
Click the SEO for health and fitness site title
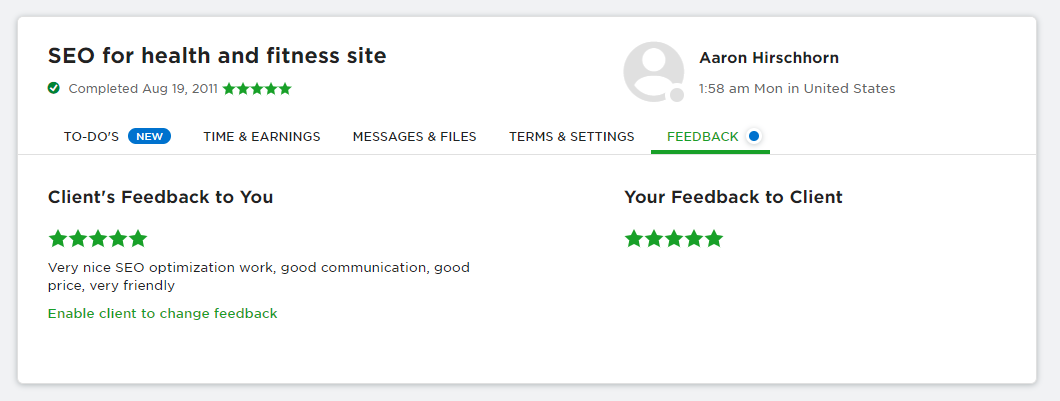[x=217, y=55]
